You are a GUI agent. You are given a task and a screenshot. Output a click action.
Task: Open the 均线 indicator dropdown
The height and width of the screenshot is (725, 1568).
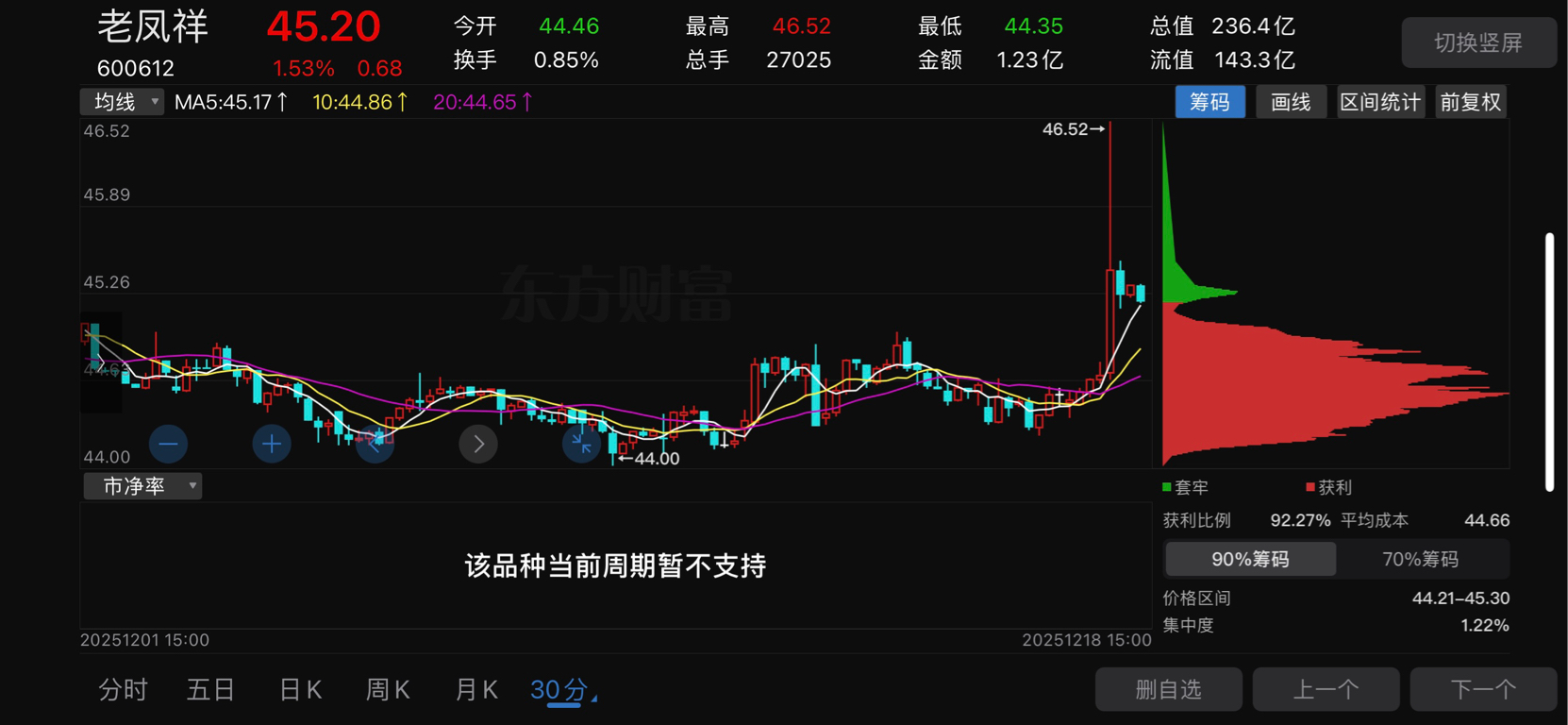123,102
